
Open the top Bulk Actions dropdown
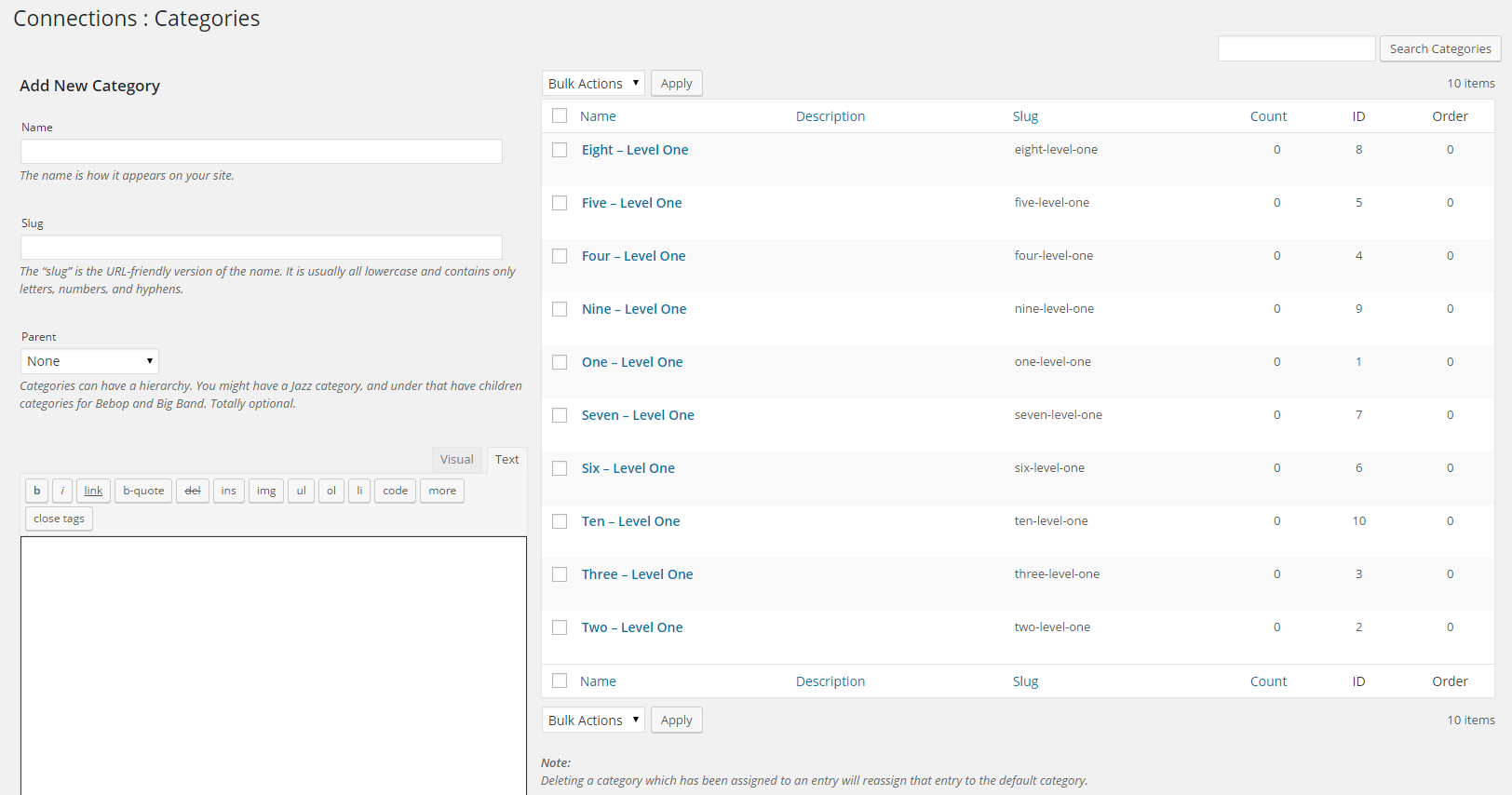(593, 84)
